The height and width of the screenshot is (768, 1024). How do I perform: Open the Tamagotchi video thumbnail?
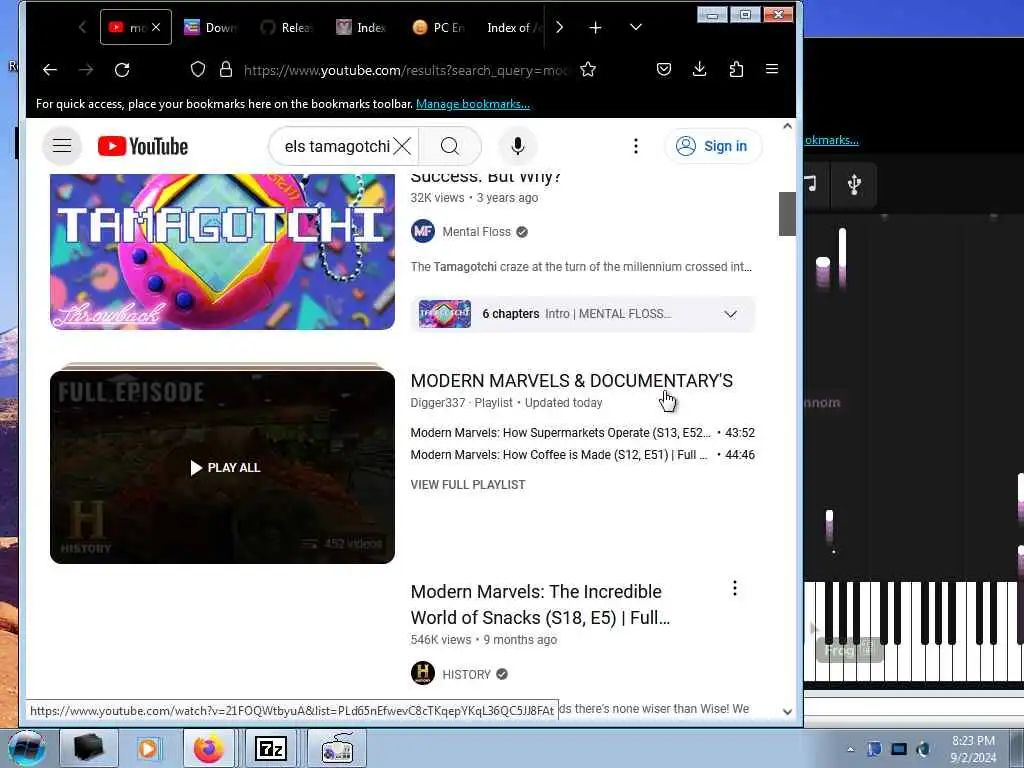pyautogui.click(x=222, y=251)
